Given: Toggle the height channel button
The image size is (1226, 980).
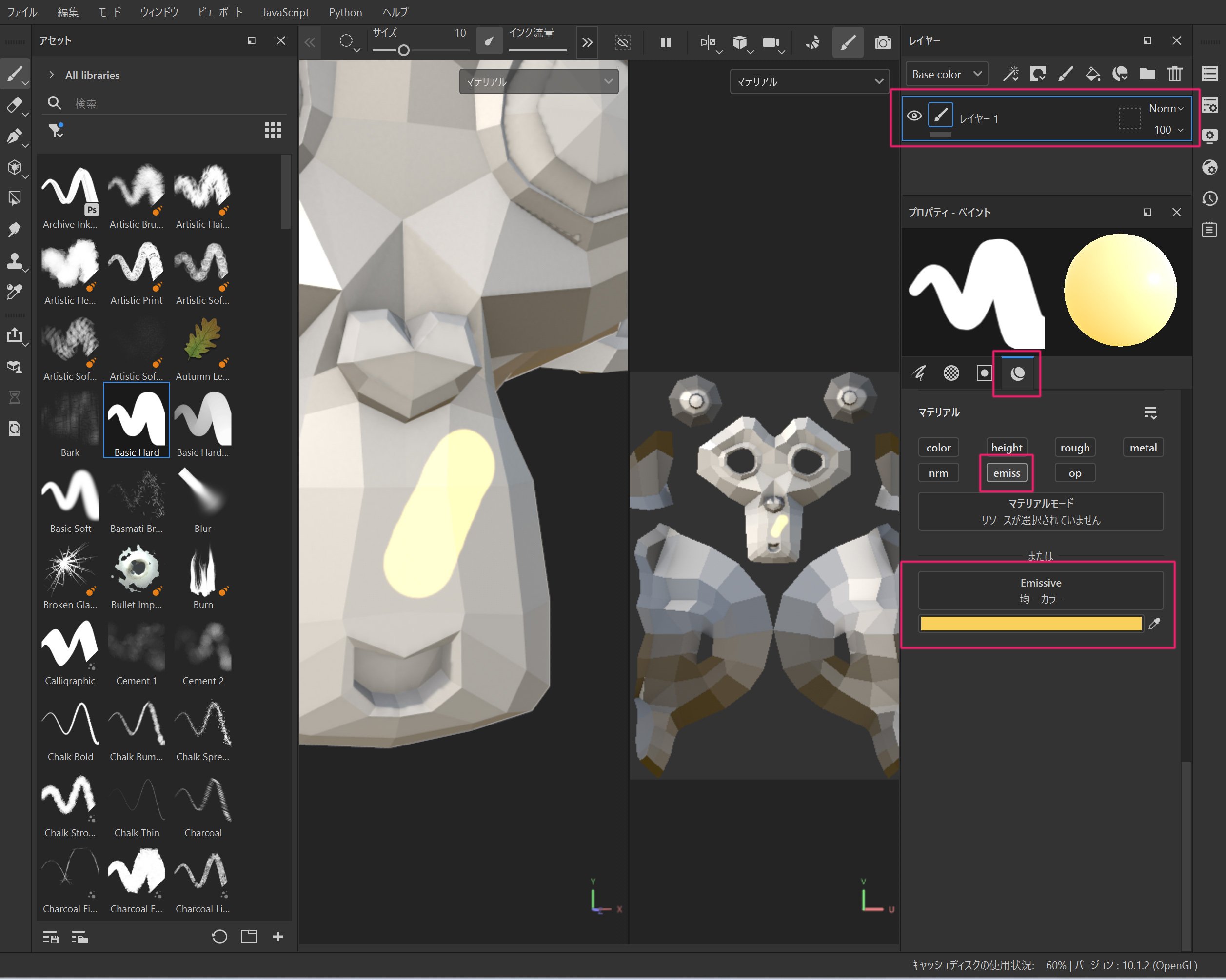Looking at the screenshot, I should coord(1007,448).
